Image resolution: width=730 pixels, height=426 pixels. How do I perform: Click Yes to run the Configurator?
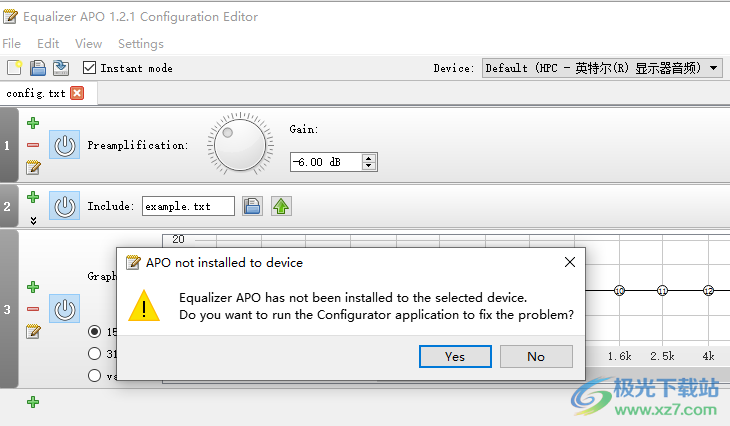coord(455,357)
